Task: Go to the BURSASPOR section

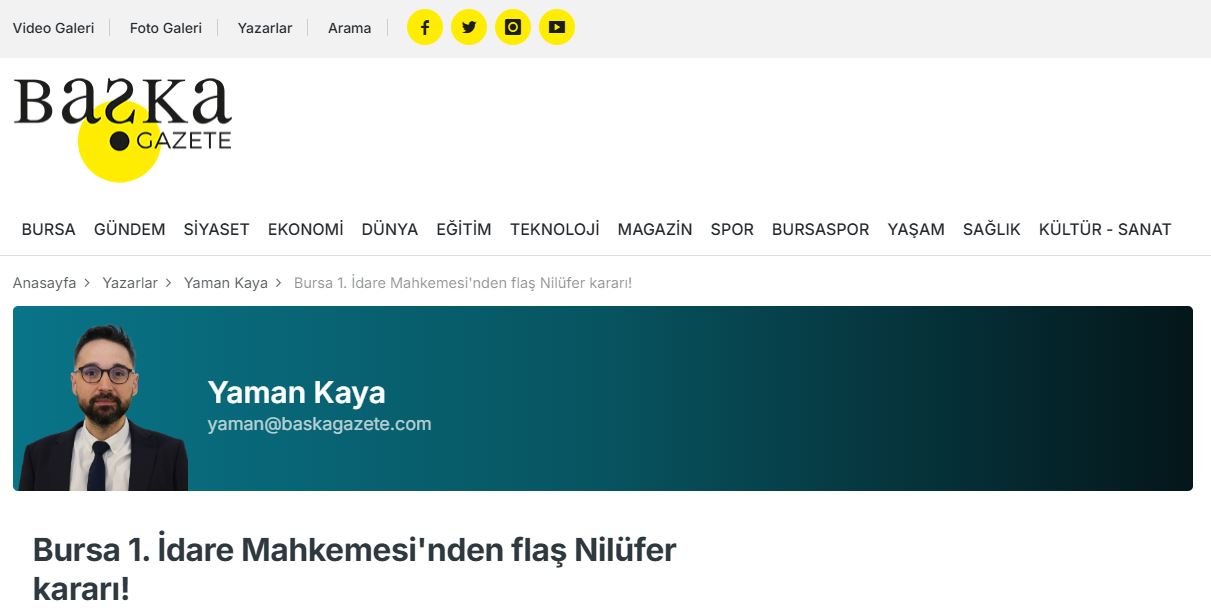Action: (820, 229)
